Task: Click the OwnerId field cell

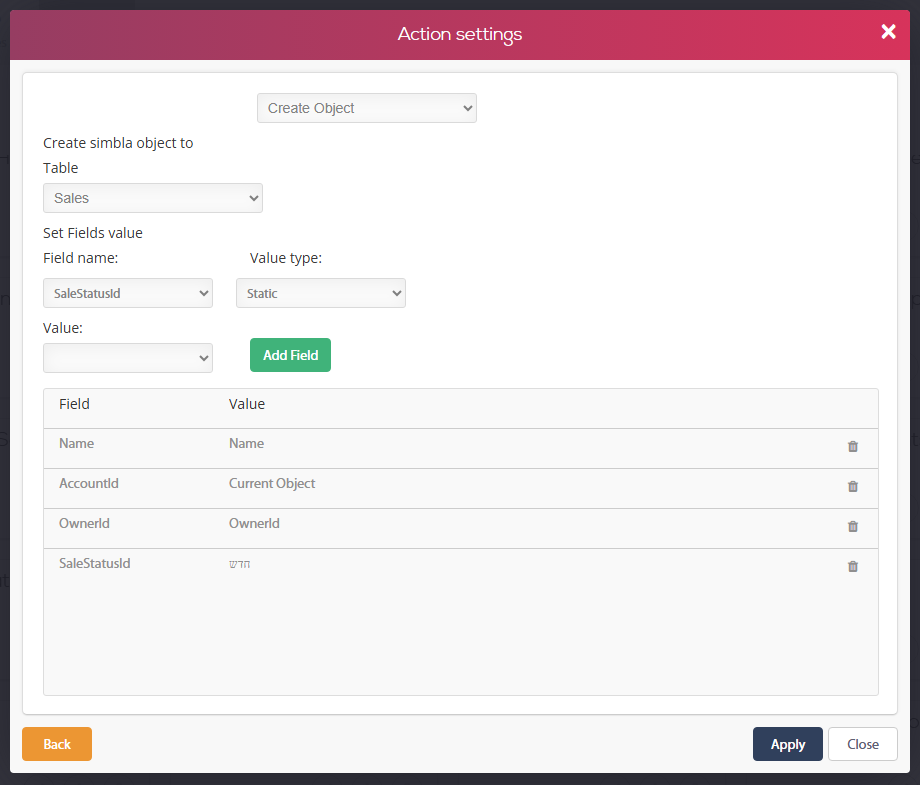Action: [84, 523]
